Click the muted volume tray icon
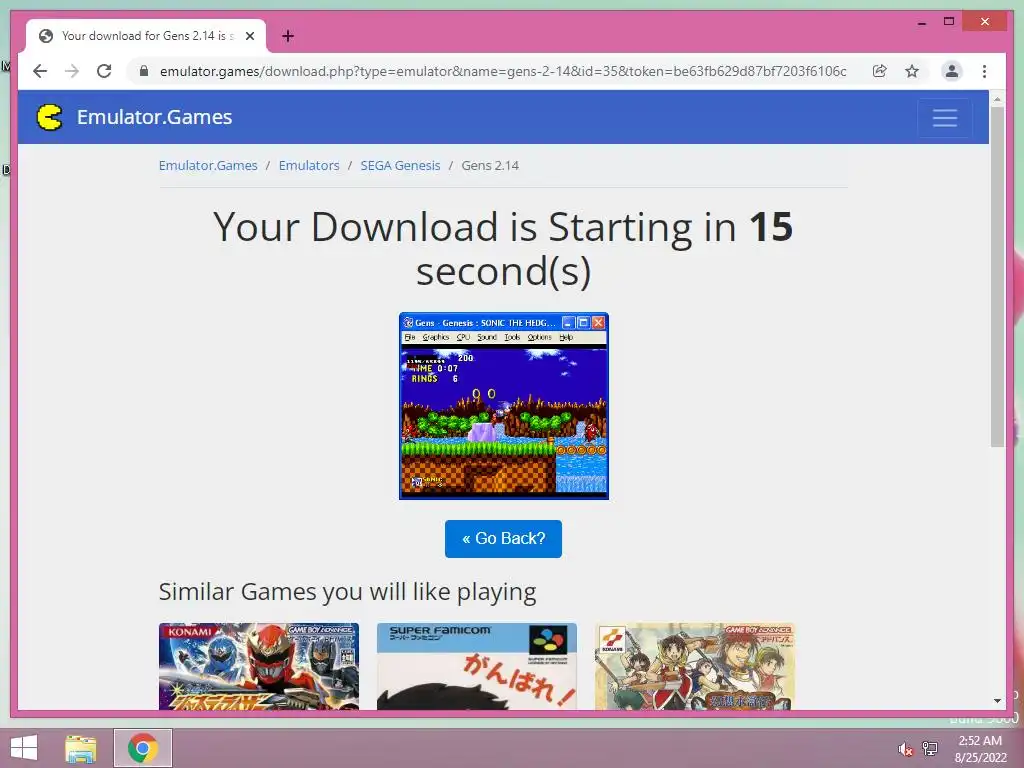The width and height of the screenshot is (1024, 768). [x=905, y=748]
